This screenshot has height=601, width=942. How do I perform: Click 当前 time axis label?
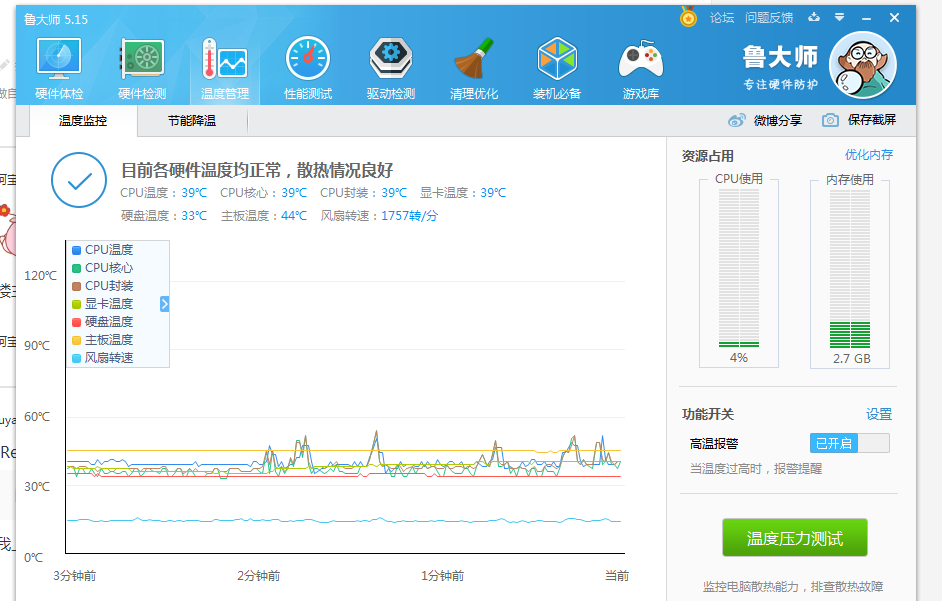click(617, 576)
